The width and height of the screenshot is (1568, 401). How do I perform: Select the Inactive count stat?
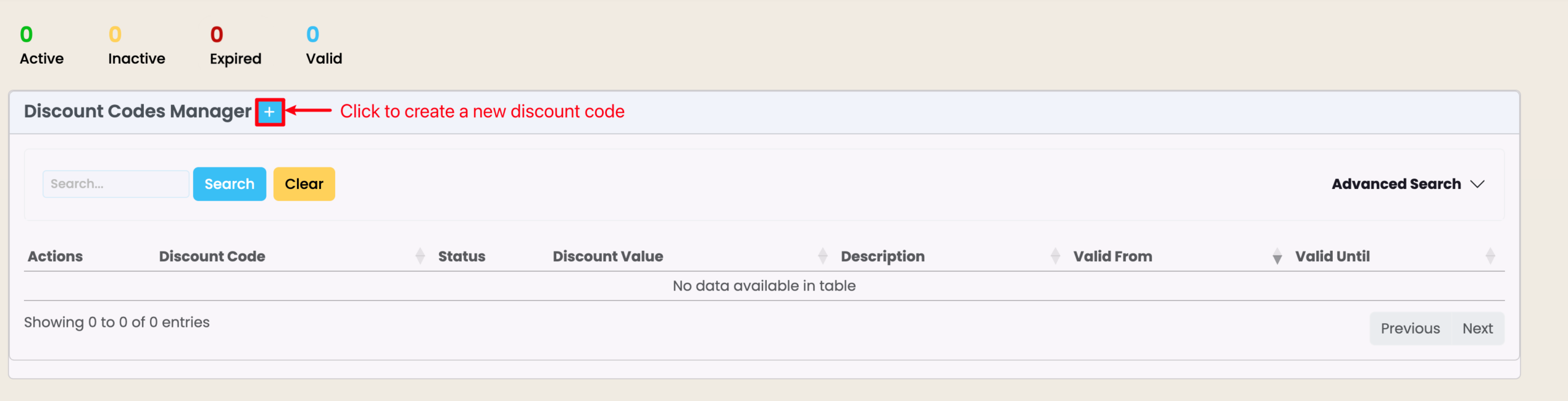[115, 35]
